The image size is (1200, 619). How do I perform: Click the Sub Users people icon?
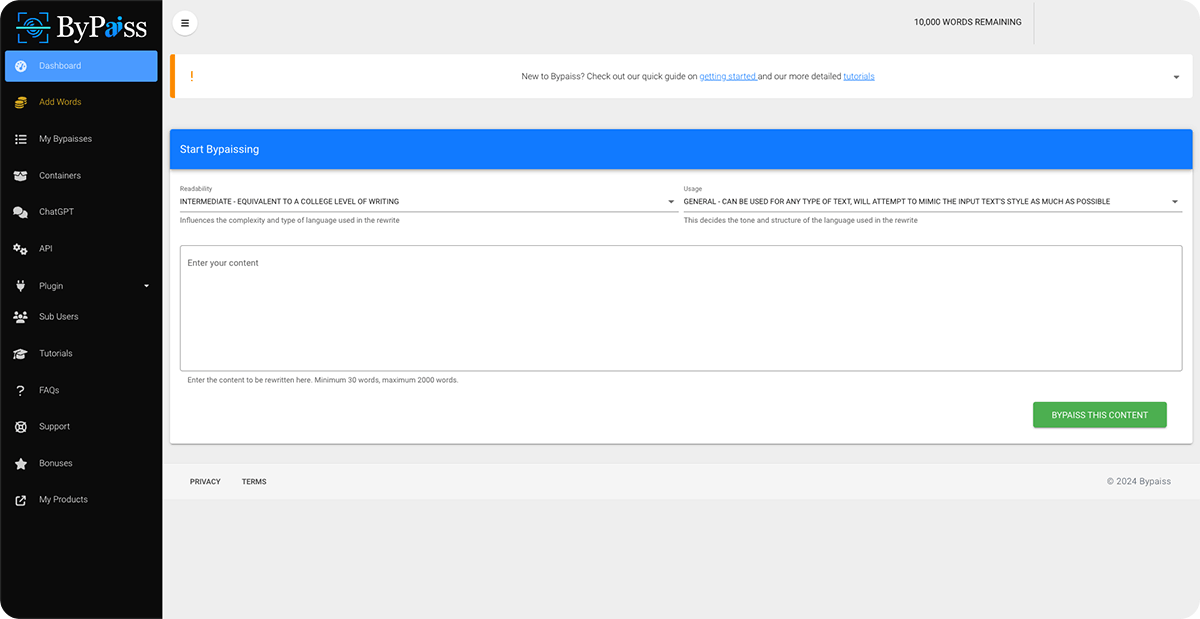[20, 317]
